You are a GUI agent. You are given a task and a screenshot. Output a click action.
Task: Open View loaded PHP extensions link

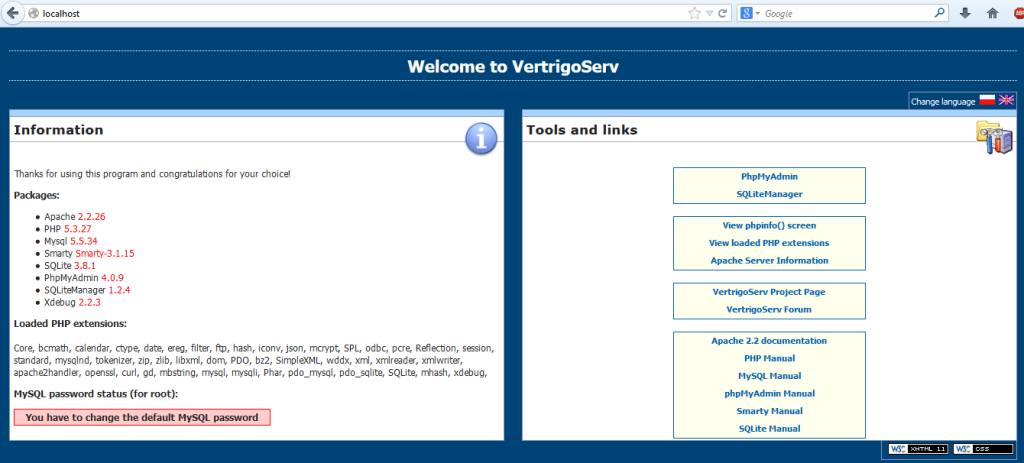pos(769,243)
